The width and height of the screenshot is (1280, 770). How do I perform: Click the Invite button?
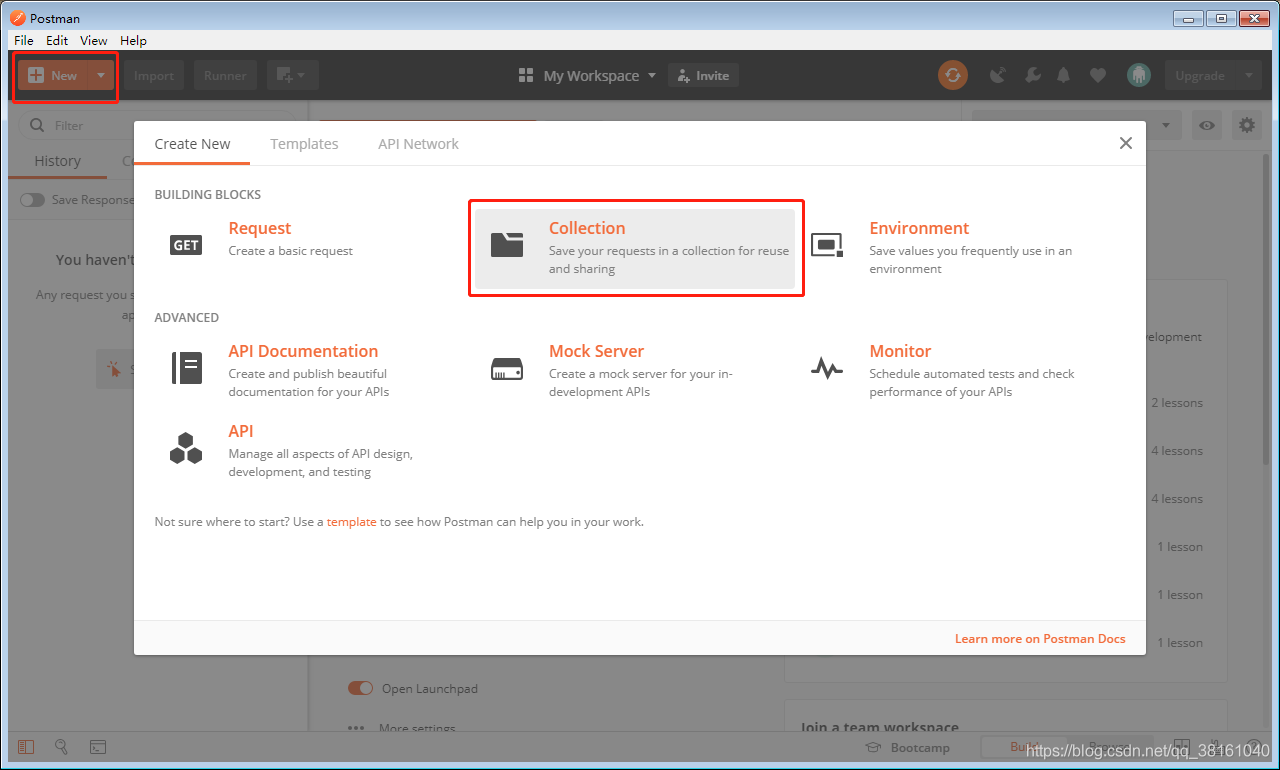(703, 75)
